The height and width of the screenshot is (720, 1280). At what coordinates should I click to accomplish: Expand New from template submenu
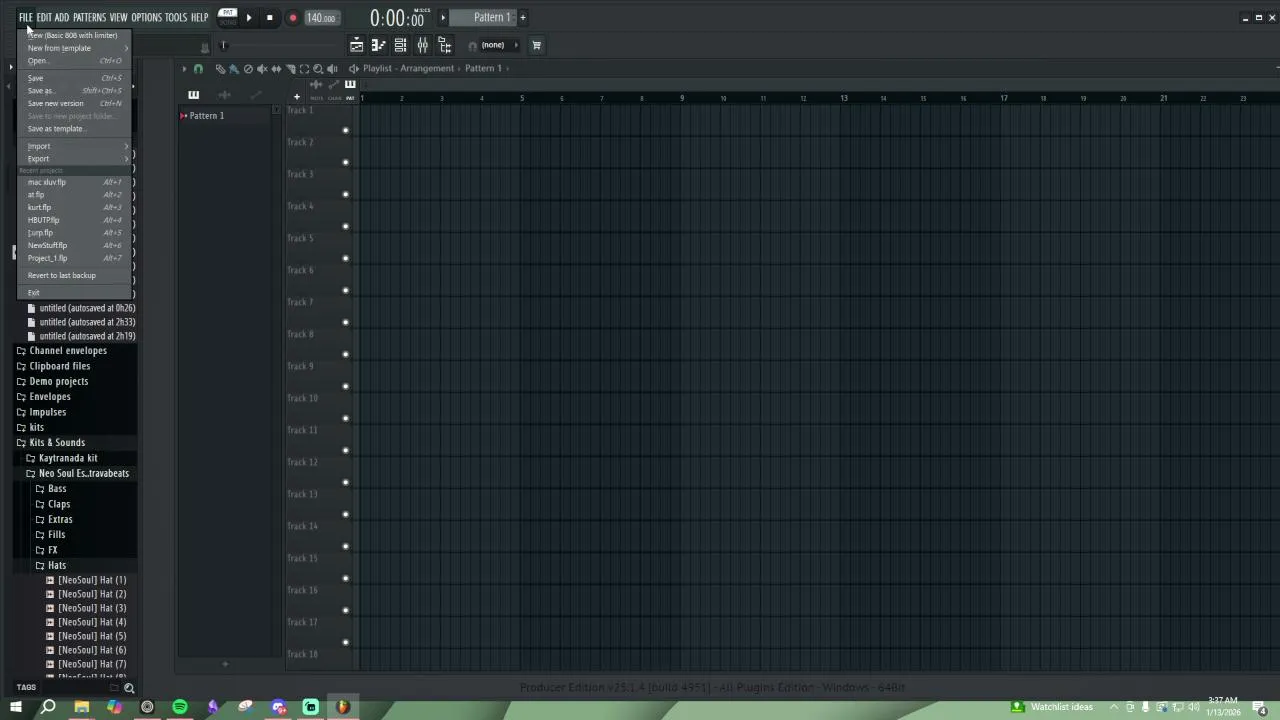pyautogui.click(x=74, y=48)
